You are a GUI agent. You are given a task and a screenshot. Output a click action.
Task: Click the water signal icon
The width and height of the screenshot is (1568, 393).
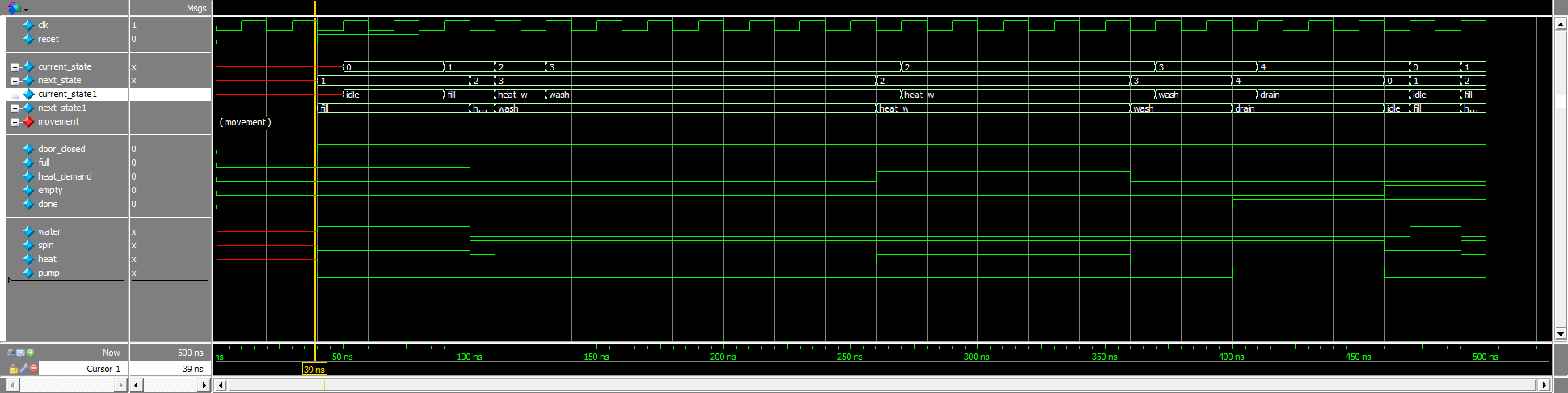pos(28,231)
